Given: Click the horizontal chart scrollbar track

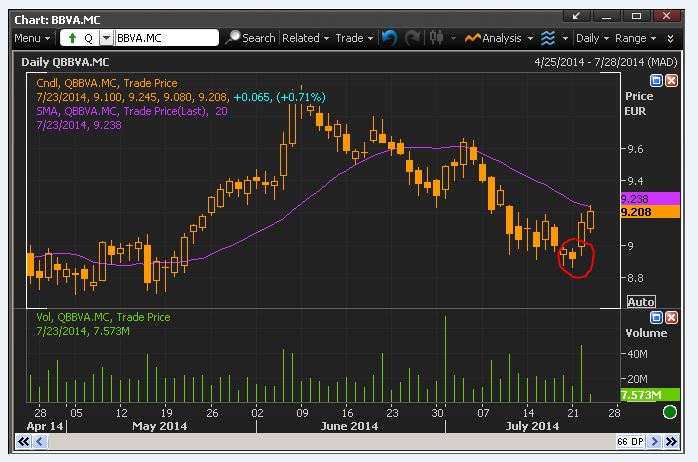Looking at the screenshot, I should point(331,442).
